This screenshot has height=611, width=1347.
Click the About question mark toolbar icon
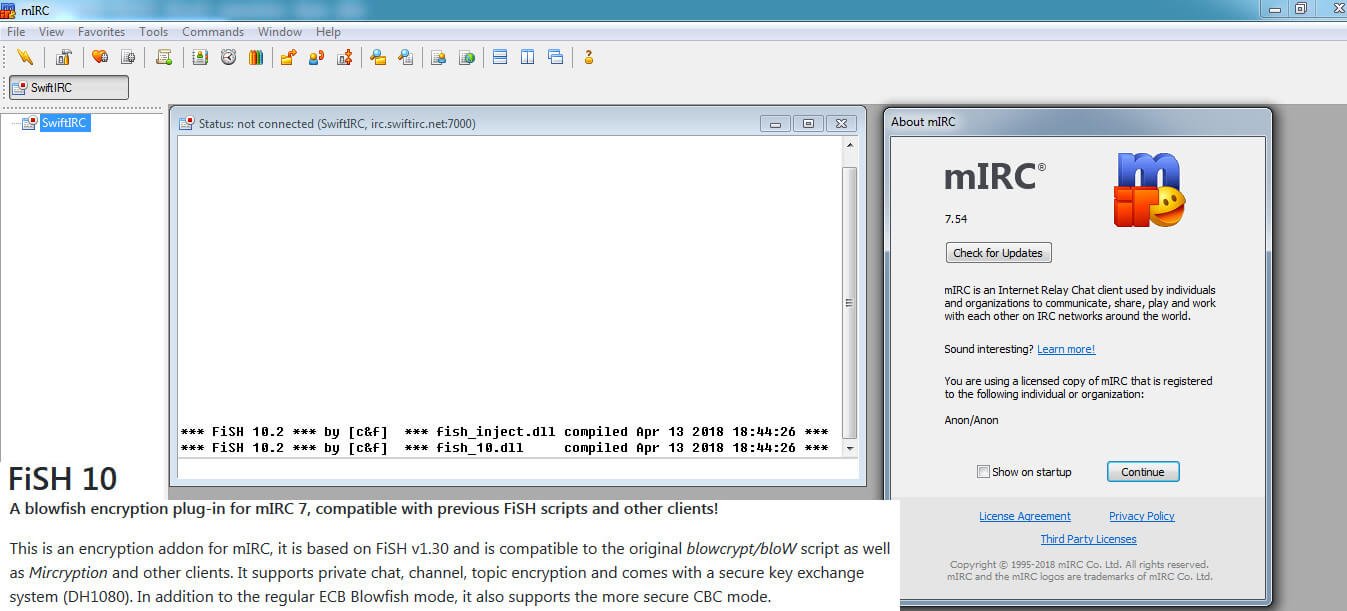(x=589, y=57)
